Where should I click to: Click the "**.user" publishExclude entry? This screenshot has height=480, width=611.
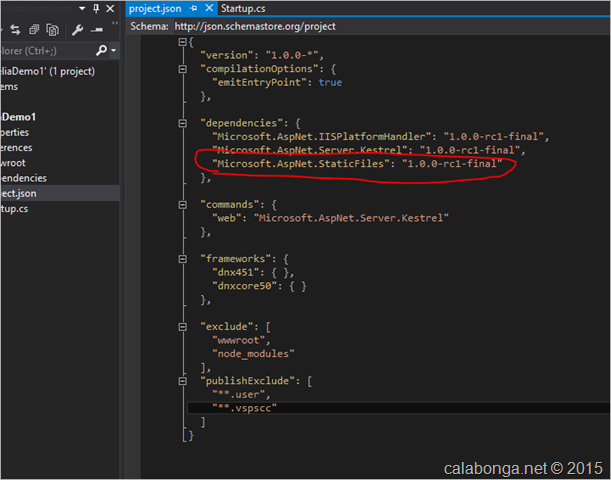238,395
